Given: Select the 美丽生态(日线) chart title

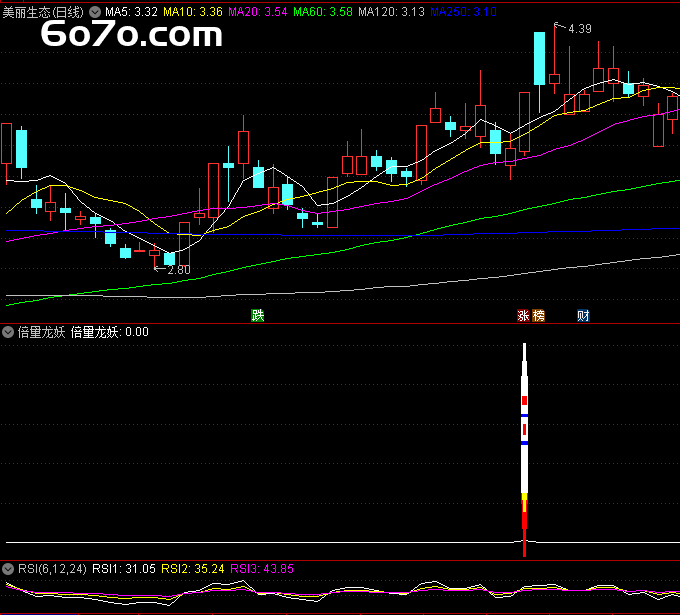Looking at the screenshot, I should pyautogui.click(x=43, y=12).
